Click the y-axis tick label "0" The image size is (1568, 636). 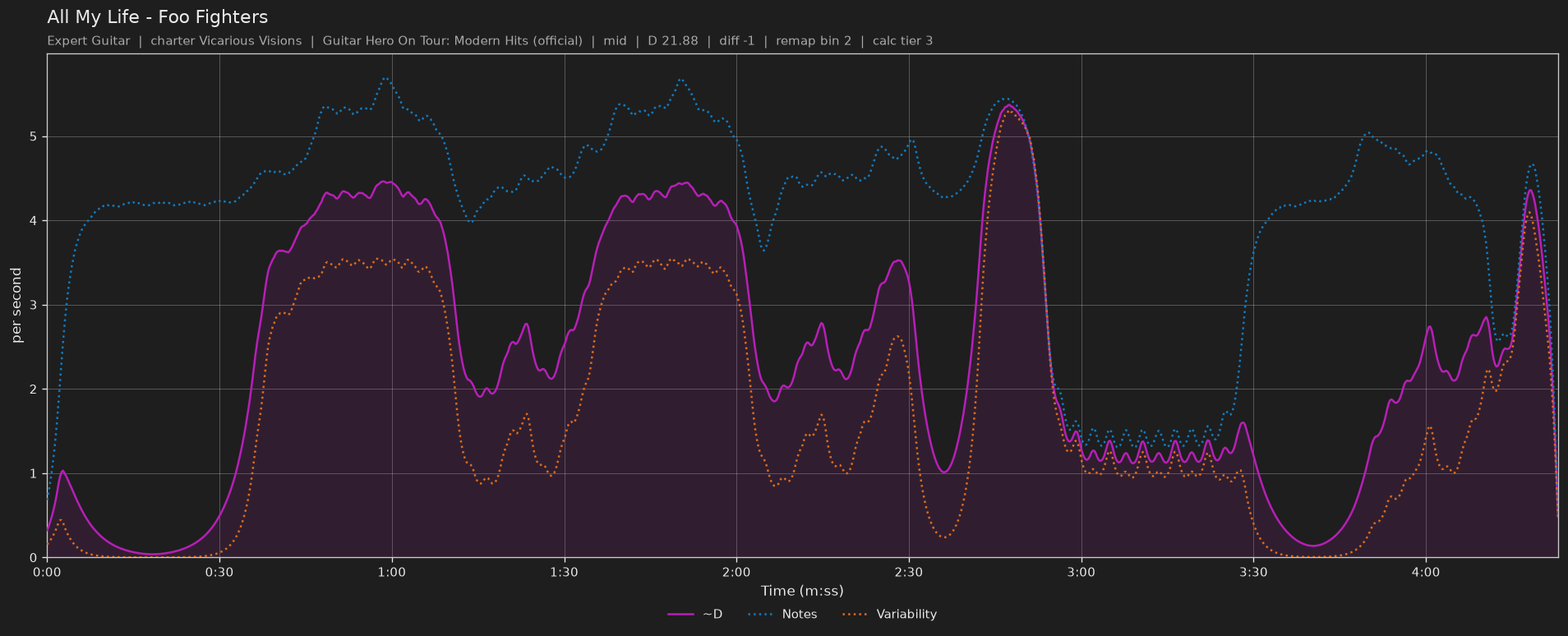tap(34, 558)
